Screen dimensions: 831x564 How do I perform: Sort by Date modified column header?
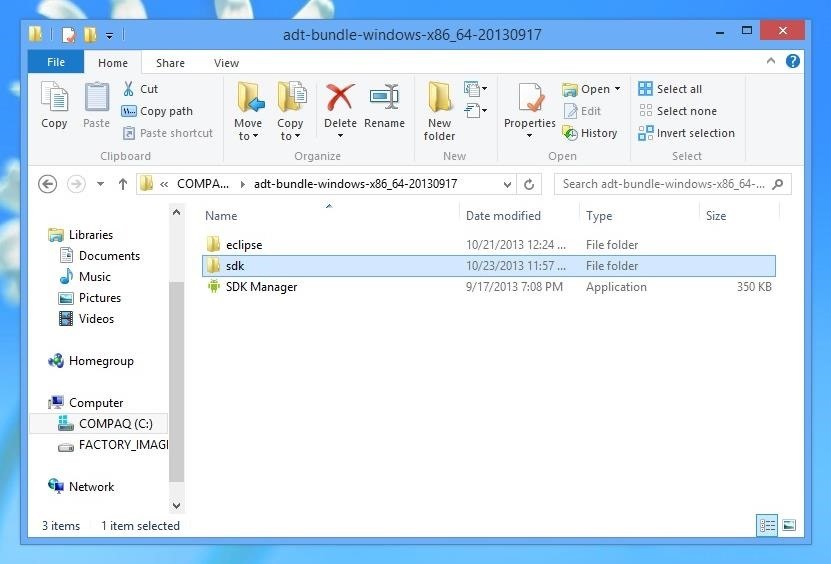[x=503, y=216]
